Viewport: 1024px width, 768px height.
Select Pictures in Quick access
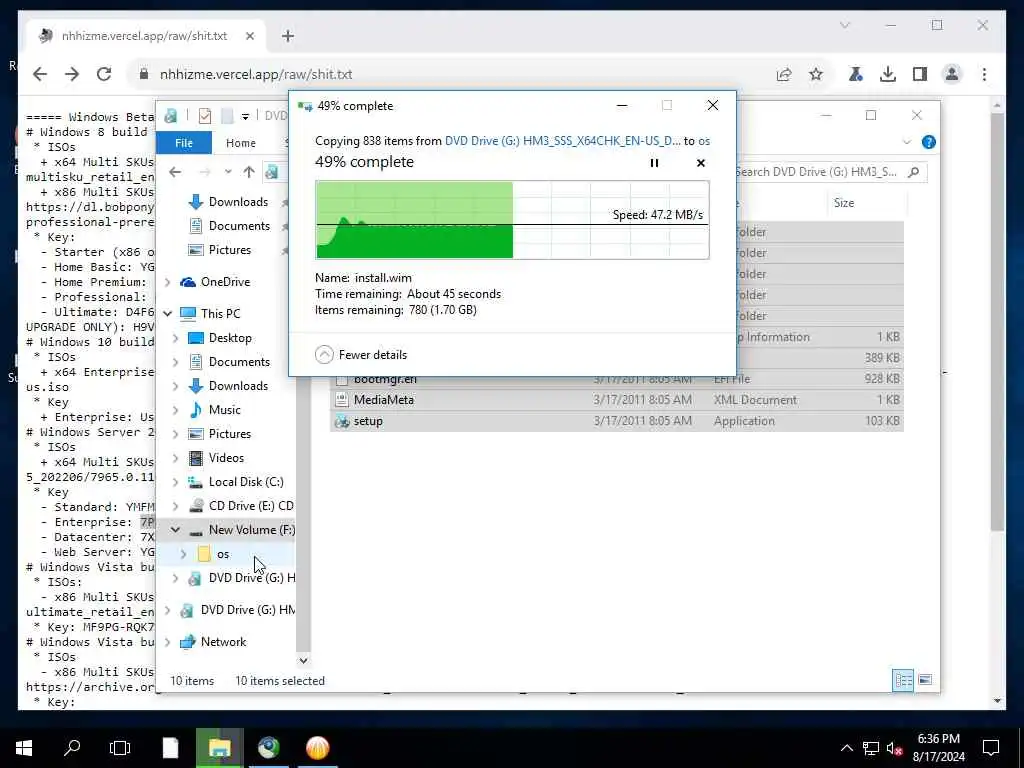point(229,250)
